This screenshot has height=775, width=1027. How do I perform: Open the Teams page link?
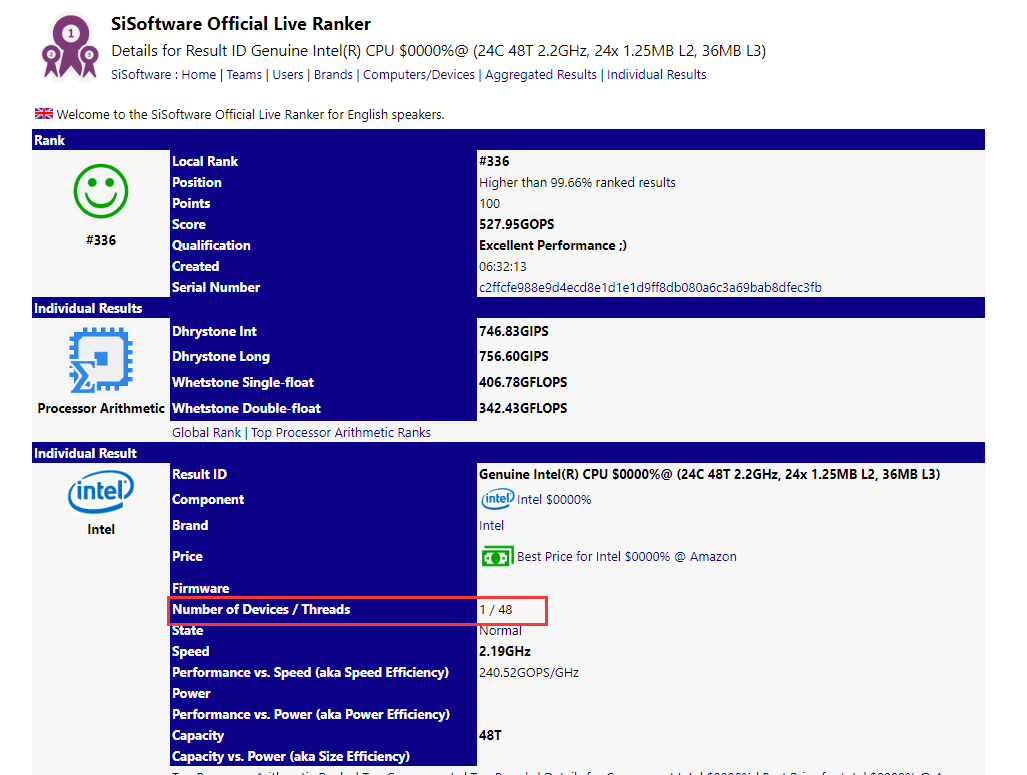click(244, 75)
